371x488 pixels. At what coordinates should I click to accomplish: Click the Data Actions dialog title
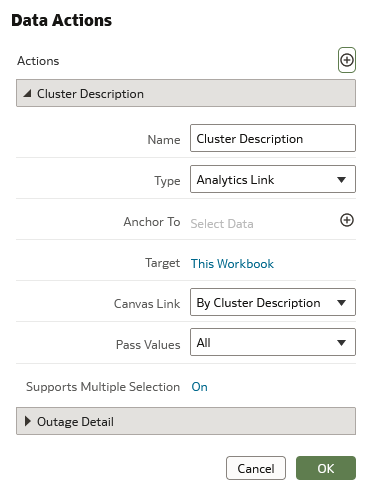(x=62, y=20)
